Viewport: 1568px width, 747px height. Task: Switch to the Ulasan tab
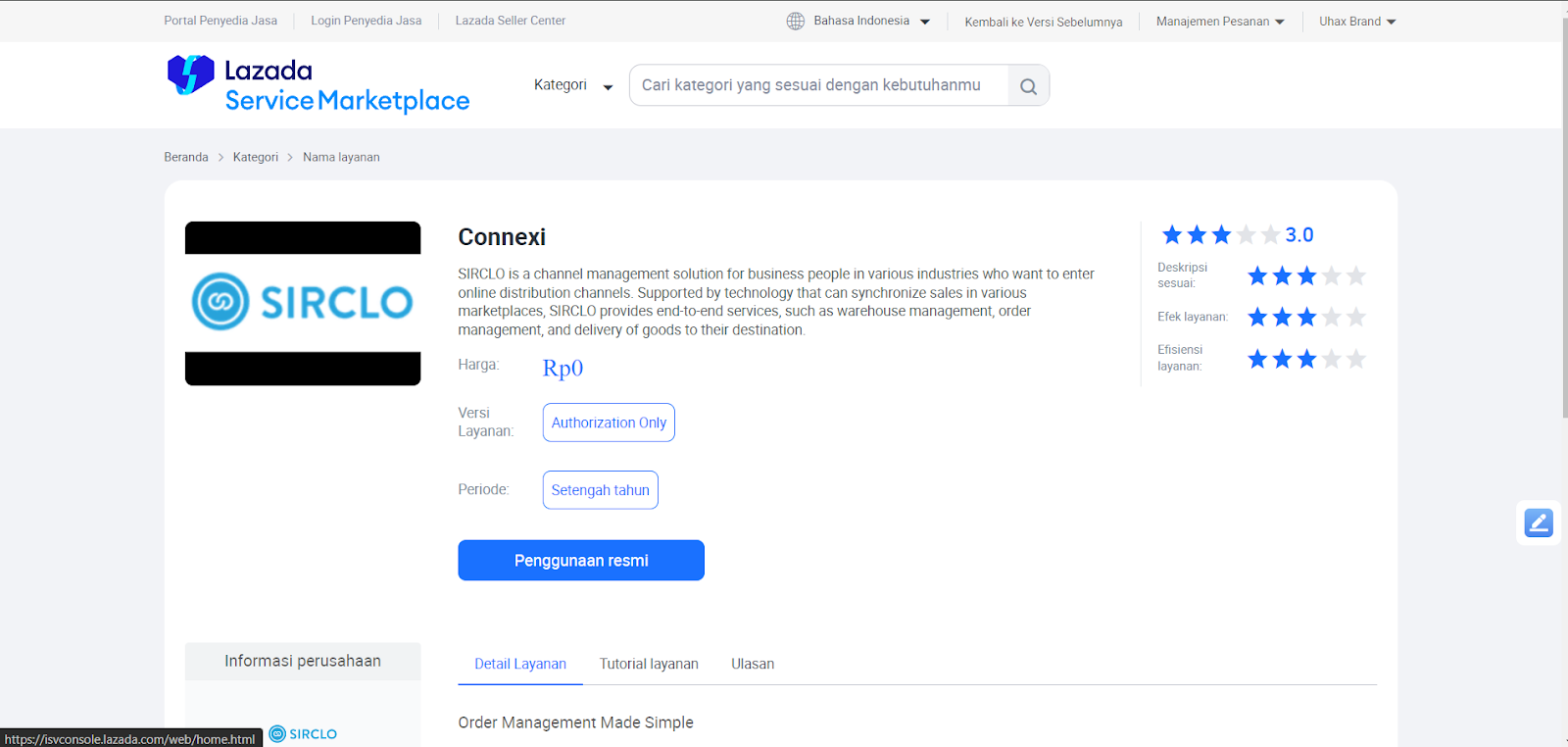coord(753,664)
